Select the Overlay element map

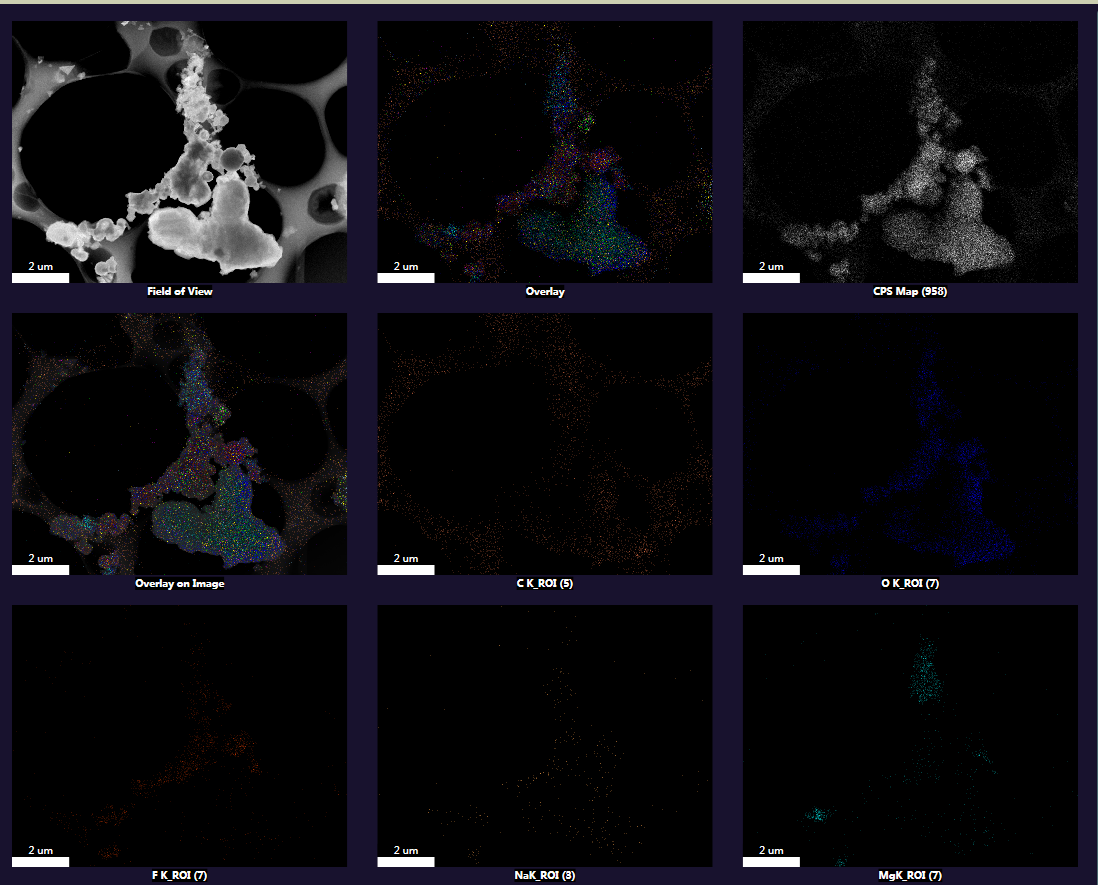point(545,152)
